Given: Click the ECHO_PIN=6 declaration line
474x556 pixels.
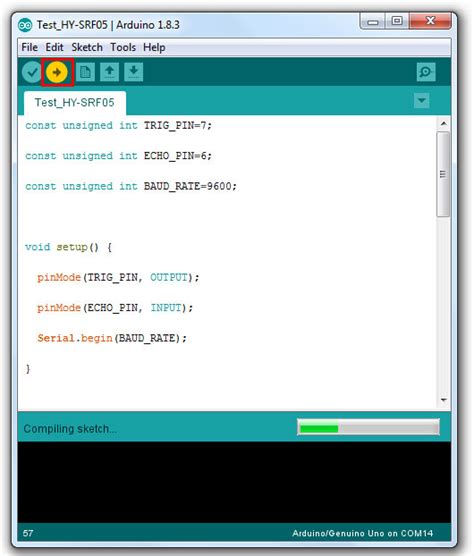Looking at the screenshot, I should coord(118,156).
